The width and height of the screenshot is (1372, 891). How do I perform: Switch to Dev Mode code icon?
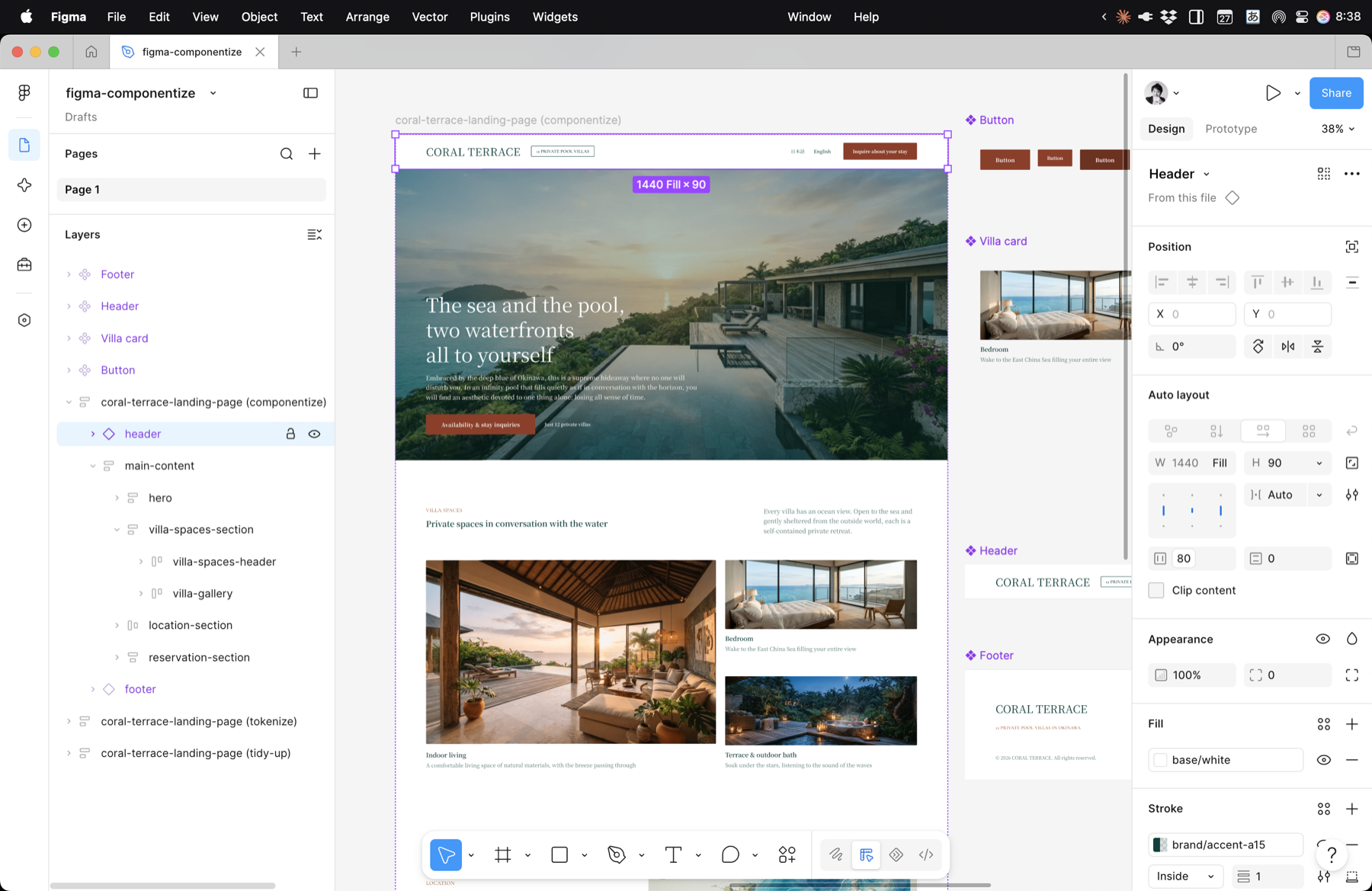pyautogui.click(x=926, y=854)
